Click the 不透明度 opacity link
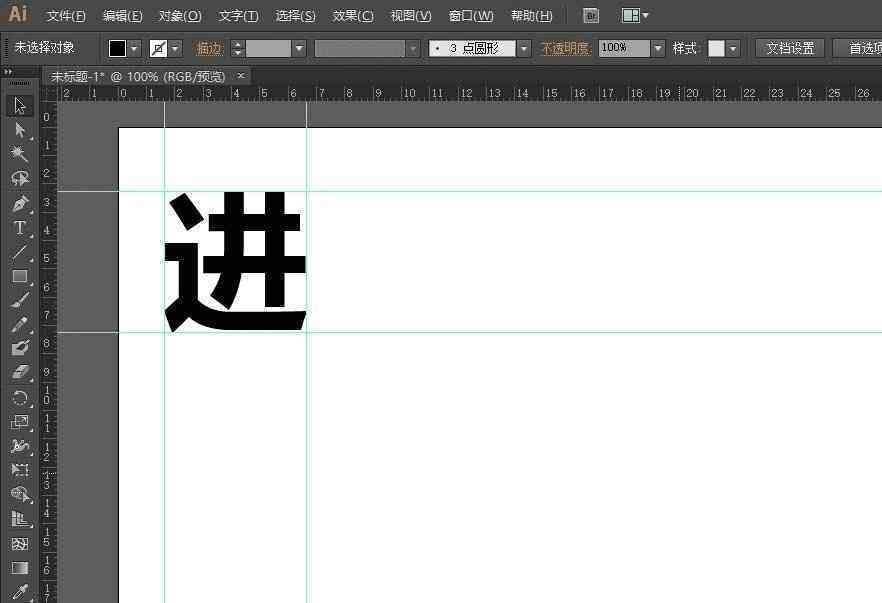This screenshot has height=603, width=882. pyautogui.click(x=566, y=48)
